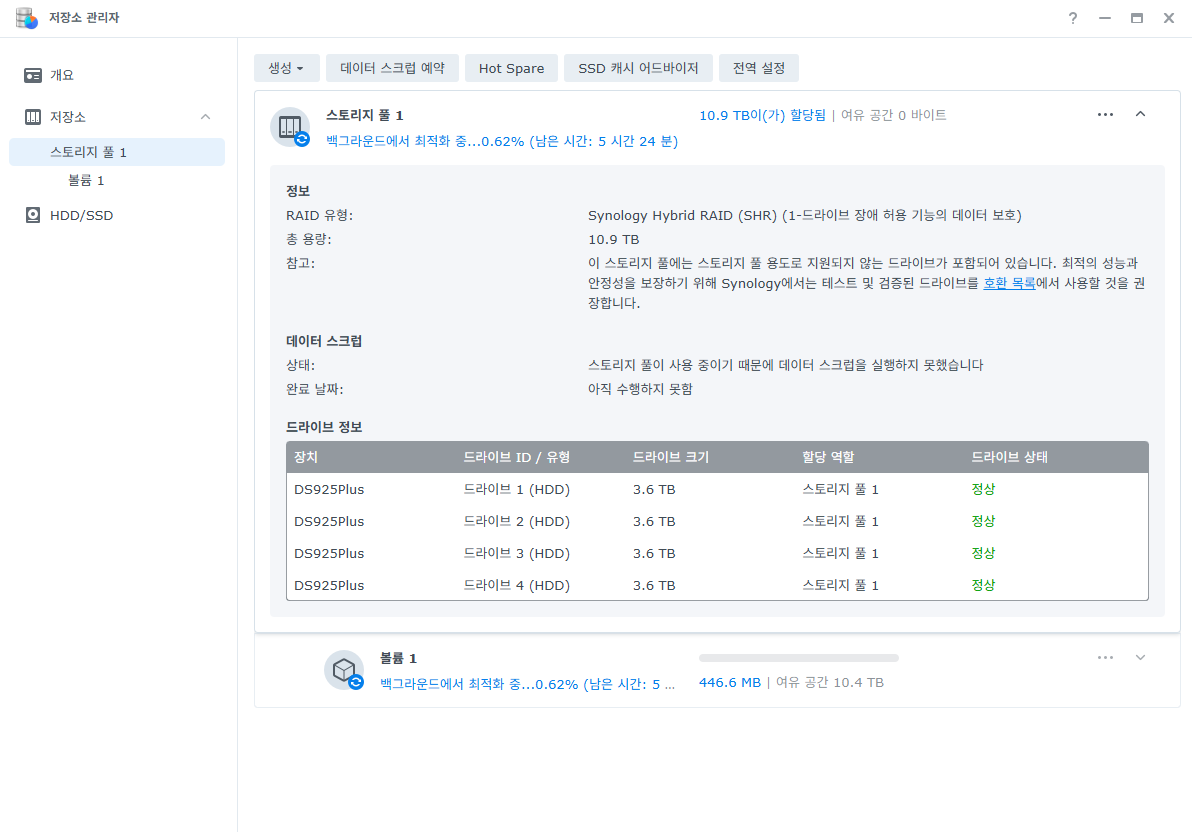The height and width of the screenshot is (832, 1192).
Task: Collapse the 저장소 sidebar section arrow
Action: [205, 117]
